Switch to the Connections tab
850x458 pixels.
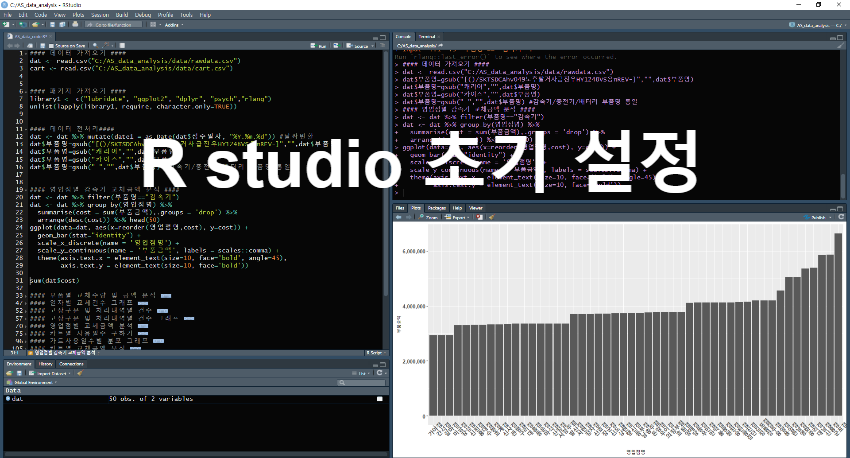coord(71,364)
